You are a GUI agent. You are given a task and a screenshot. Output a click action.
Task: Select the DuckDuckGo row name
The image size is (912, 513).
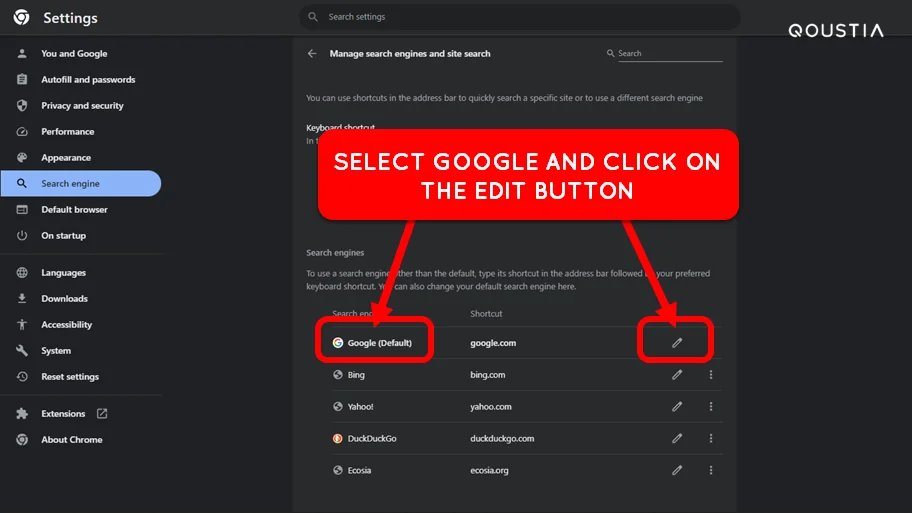pyautogui.click(x=372, y=439)
